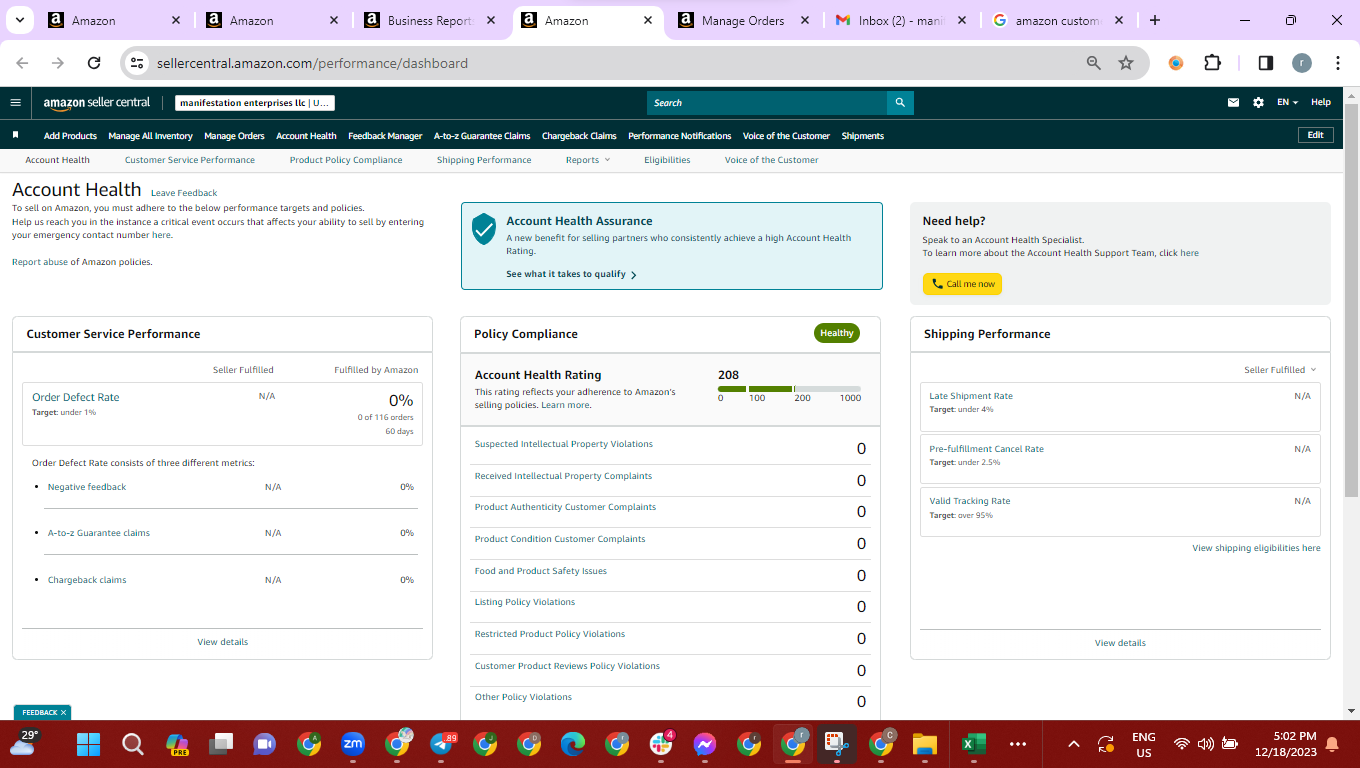
Task: Click the Account Health Assurance shield icon
Action: click(484, 229)
